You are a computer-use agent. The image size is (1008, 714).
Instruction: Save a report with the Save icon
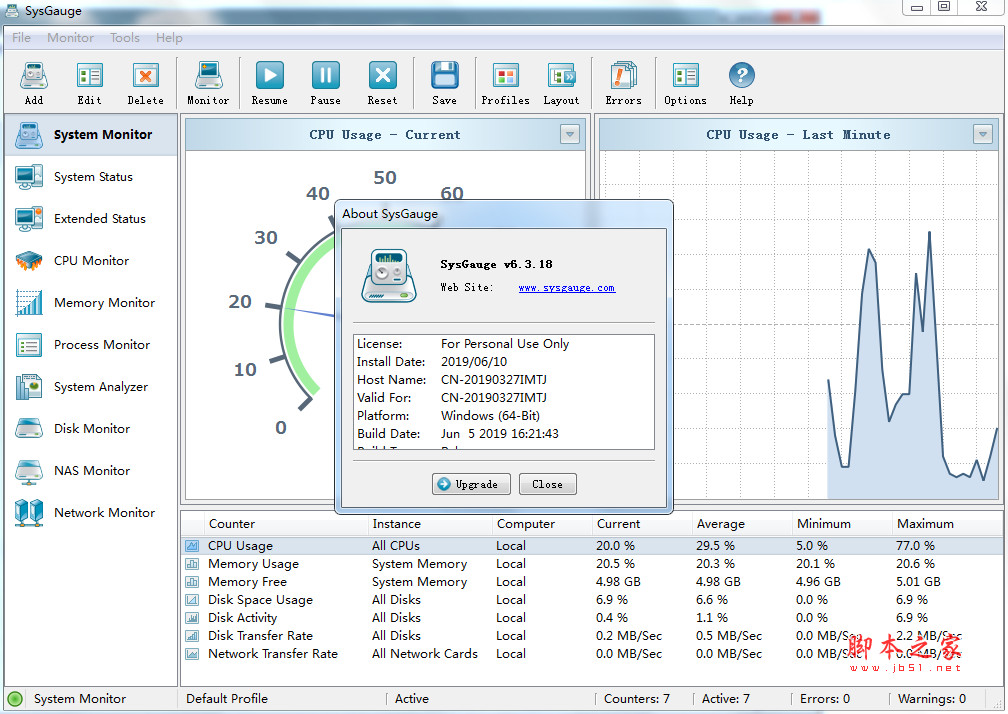coord(444,83)
